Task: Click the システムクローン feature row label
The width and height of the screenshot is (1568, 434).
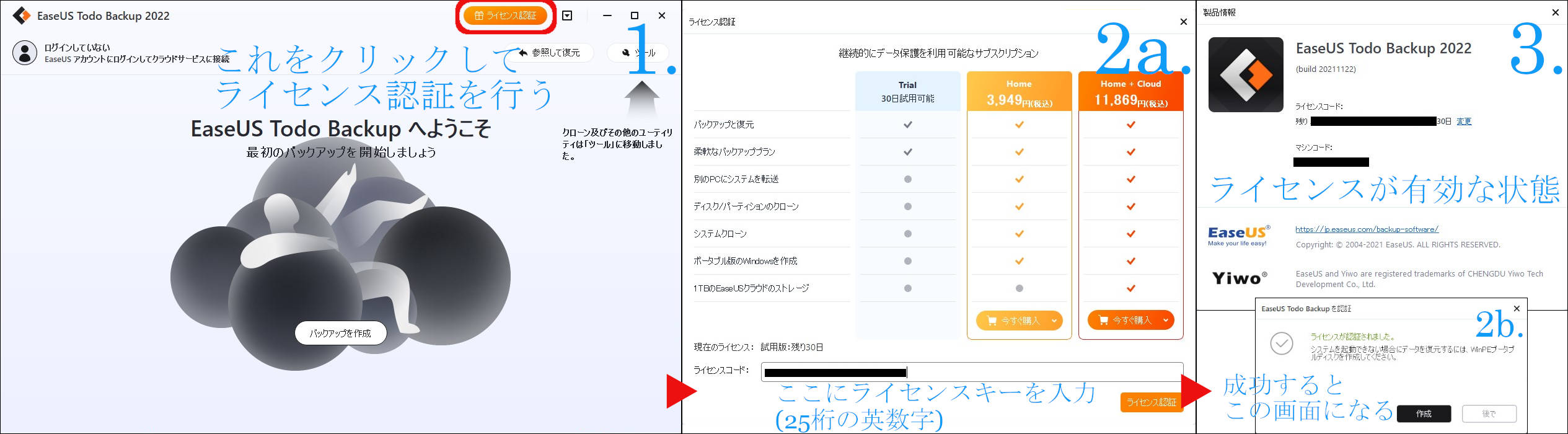Action: pos(720,234)
